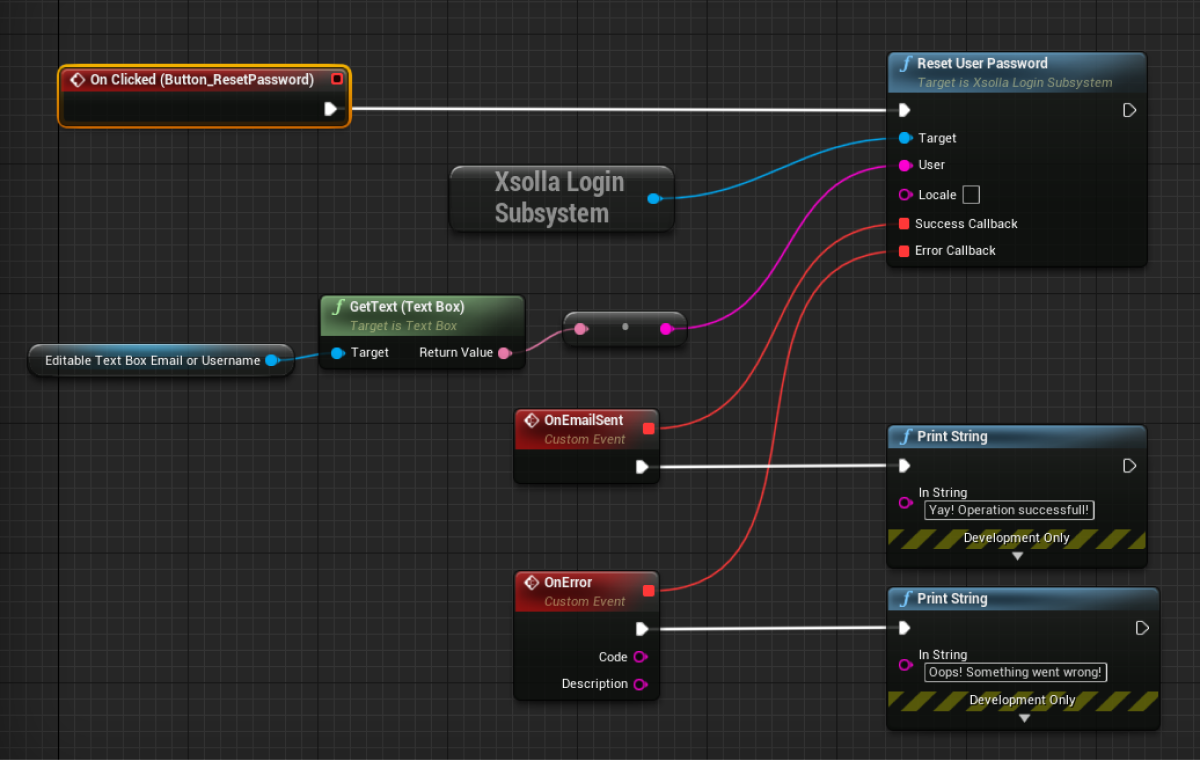Click the GetText Return Value pink pin
1200x760 pixels.
(505, 353)
